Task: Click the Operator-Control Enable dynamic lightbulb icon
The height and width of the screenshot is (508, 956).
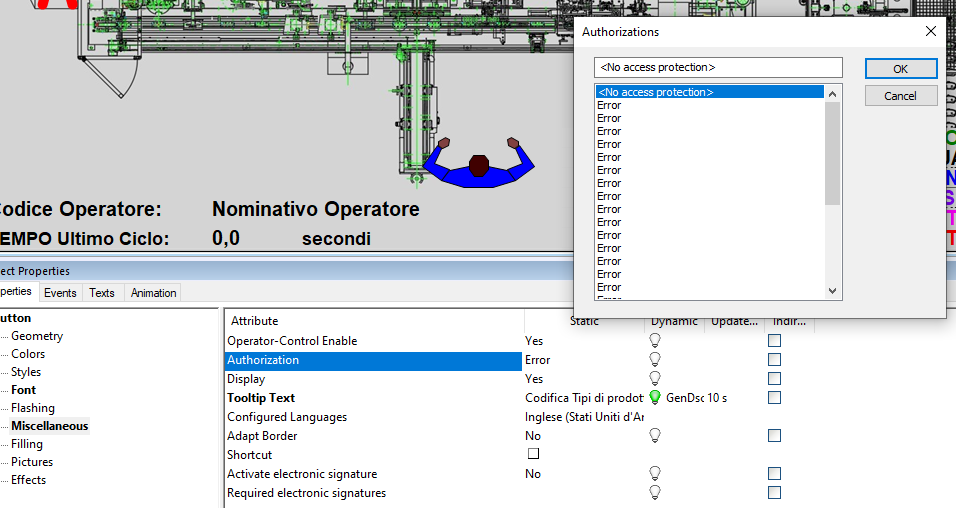Action: click(x=655, y=341)
